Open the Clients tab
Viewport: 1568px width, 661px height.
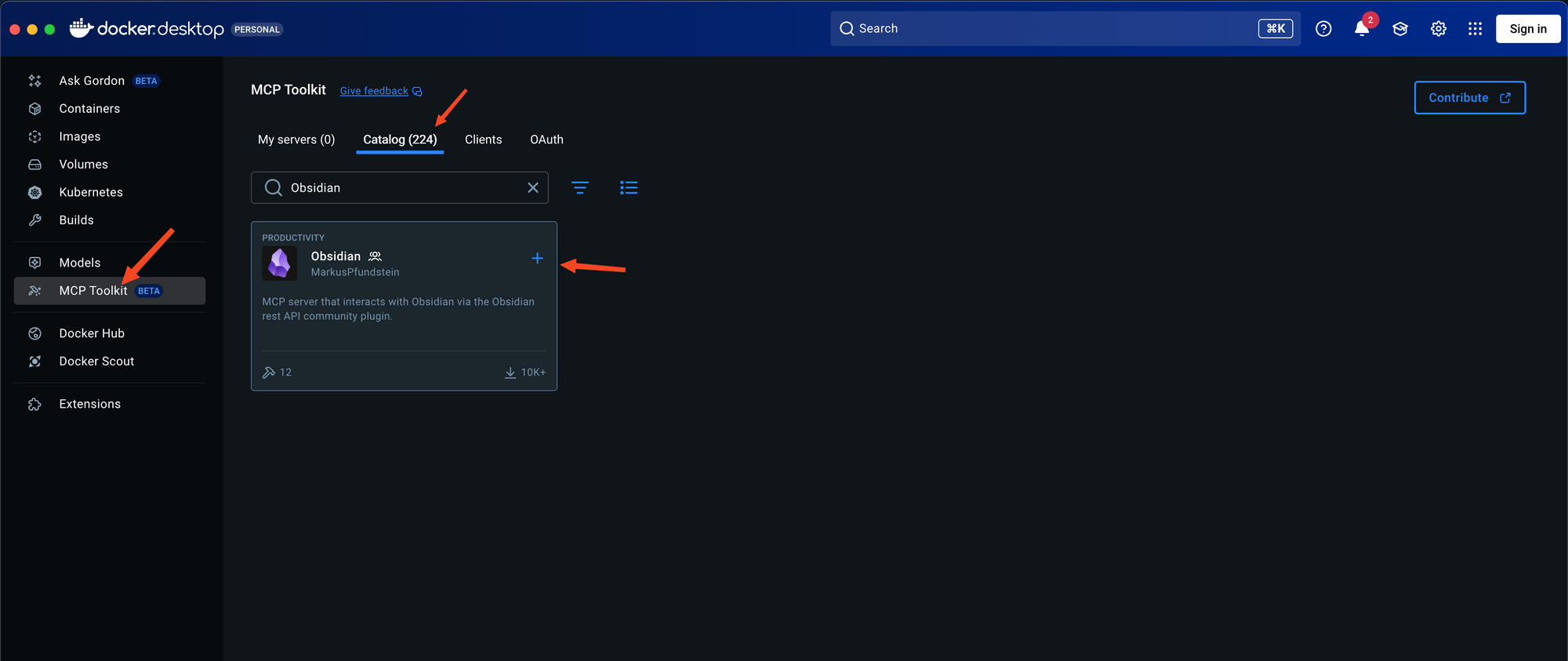[x=483, y=140]
